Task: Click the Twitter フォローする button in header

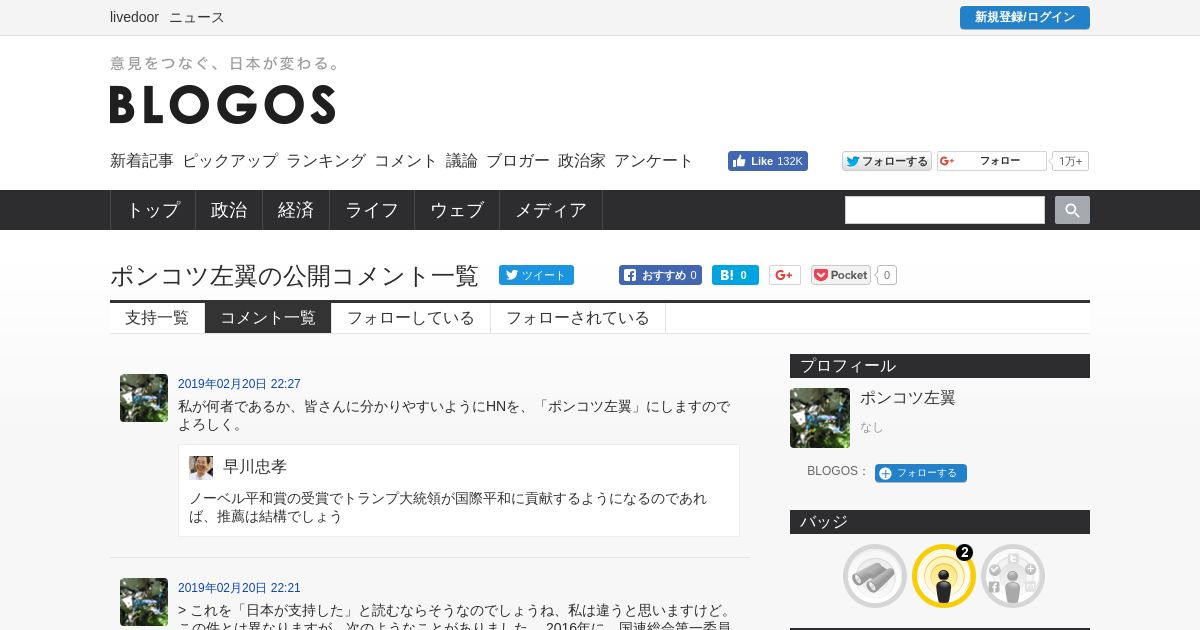Action: [886, 161]
